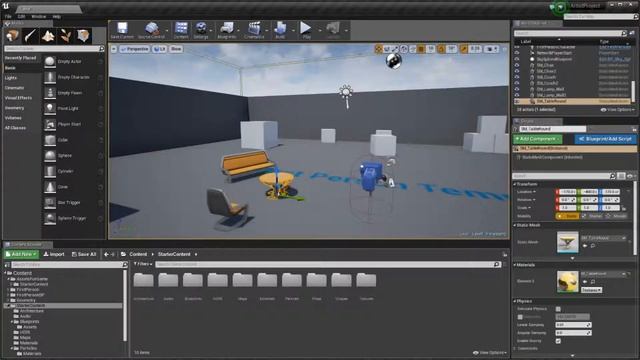This screenshot has height=360, width=640.
Task: Click the Import button
Action: [54, 254]
